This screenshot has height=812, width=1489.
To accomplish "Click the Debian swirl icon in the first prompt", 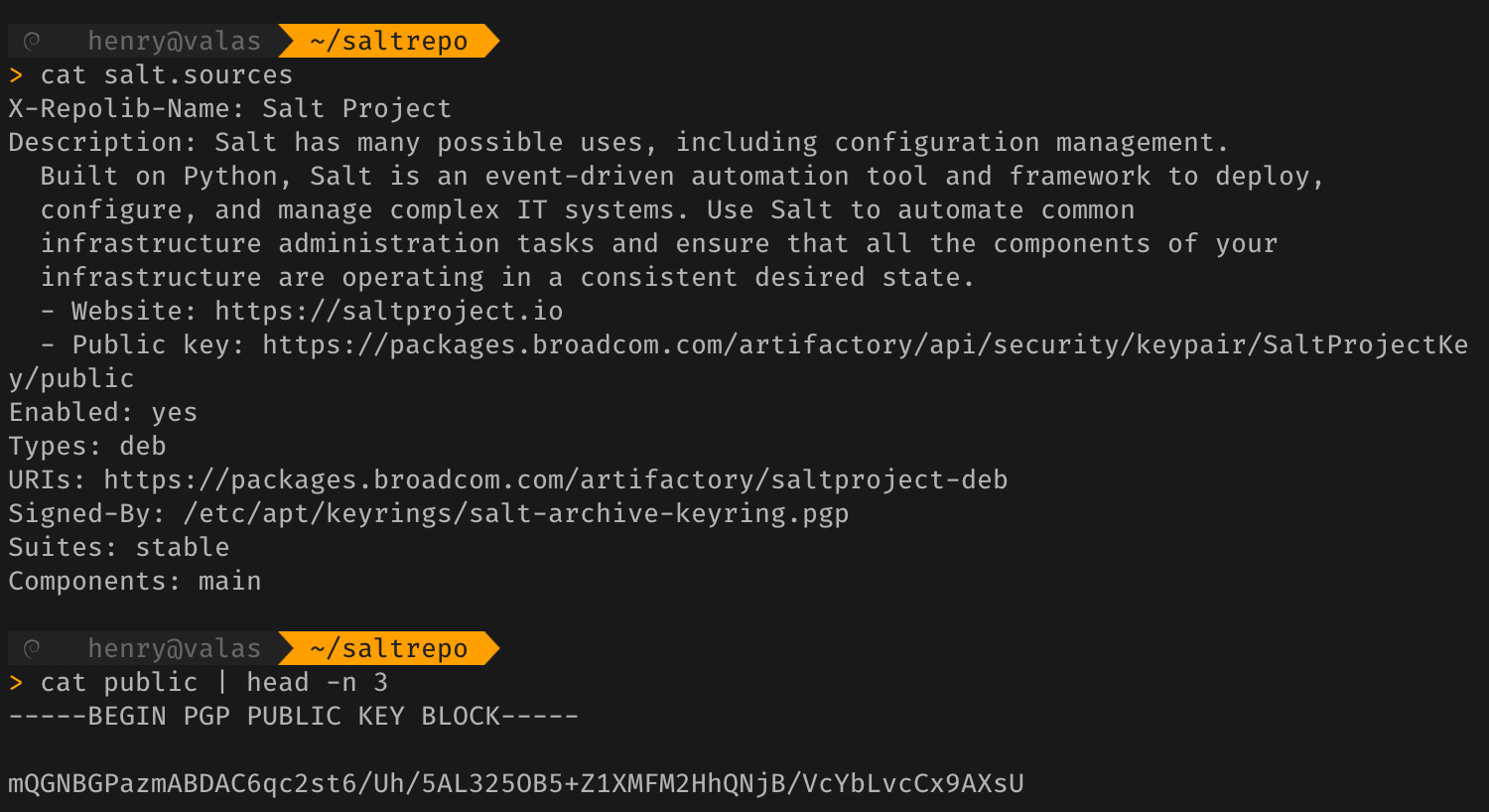I will [32, 41].
